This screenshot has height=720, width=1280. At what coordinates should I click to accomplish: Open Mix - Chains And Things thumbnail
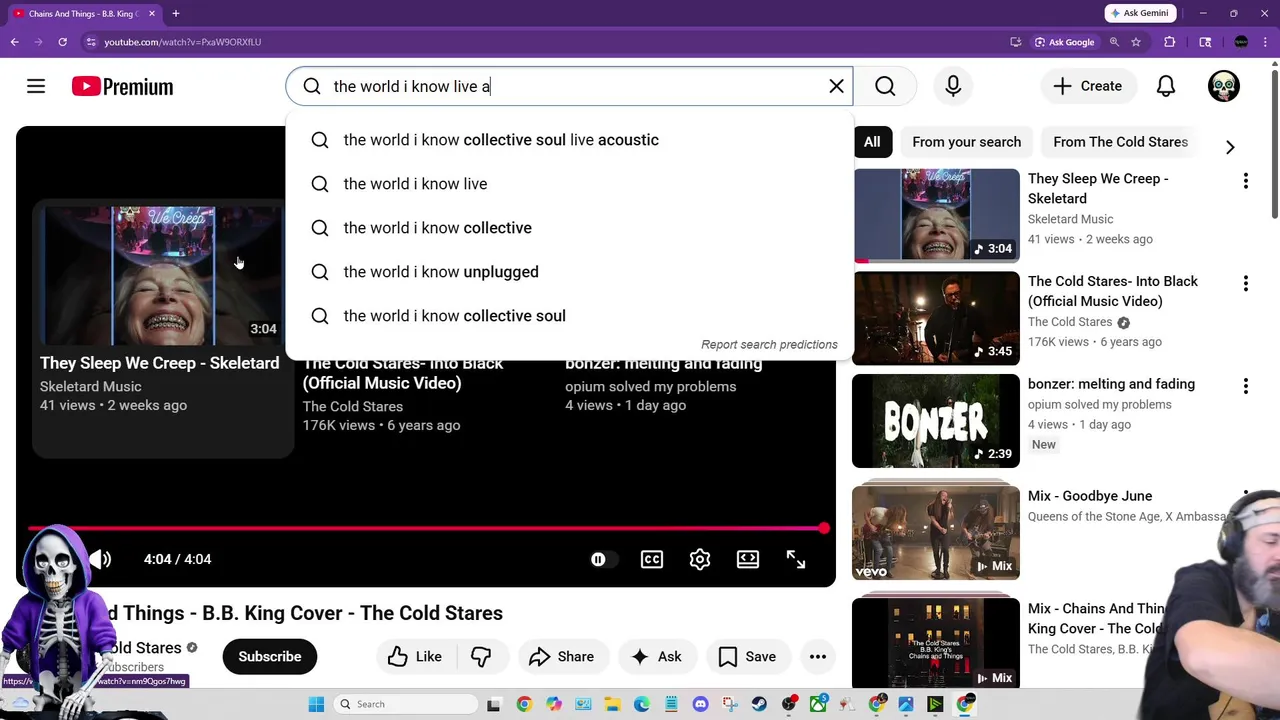pos(936,644)
